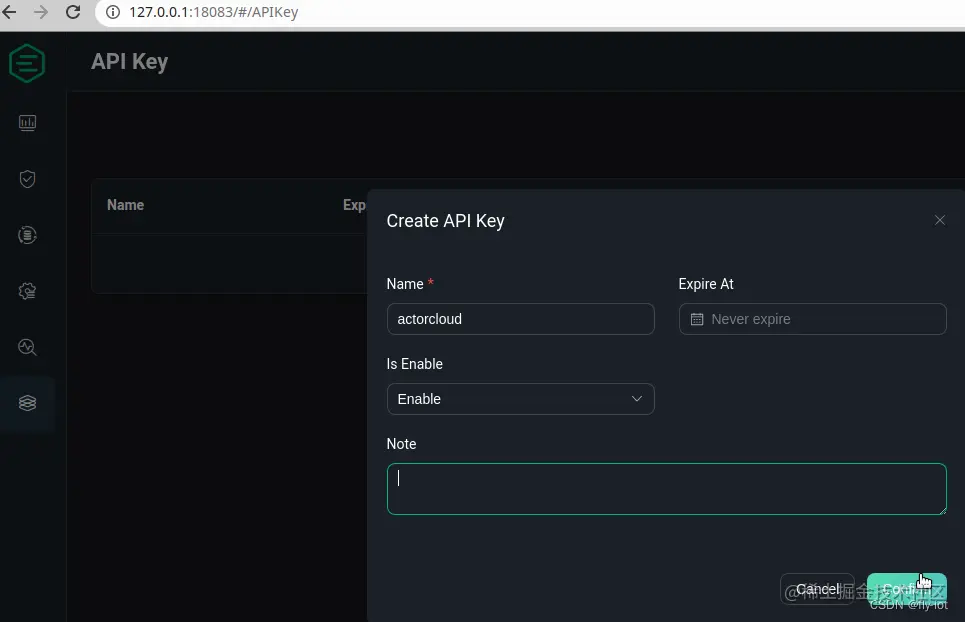The image size is (965, 622).
Task: Click the Note label
Action: (x=401, y=444)
